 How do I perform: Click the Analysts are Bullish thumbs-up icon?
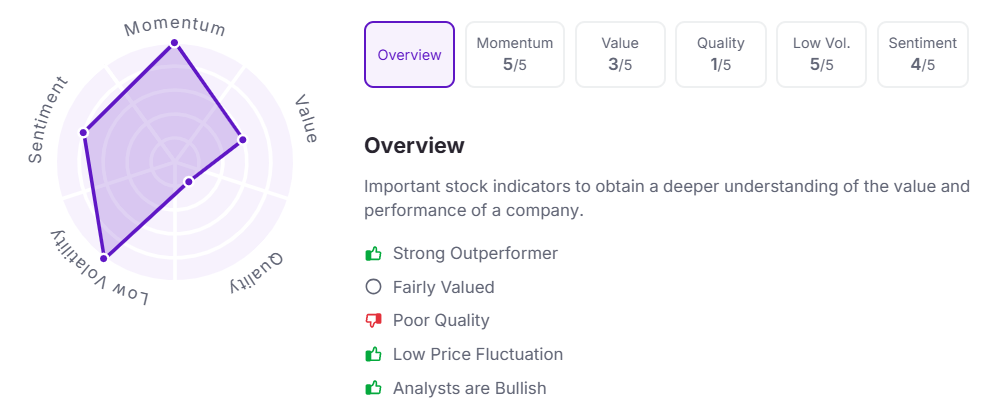pos(373,388)
